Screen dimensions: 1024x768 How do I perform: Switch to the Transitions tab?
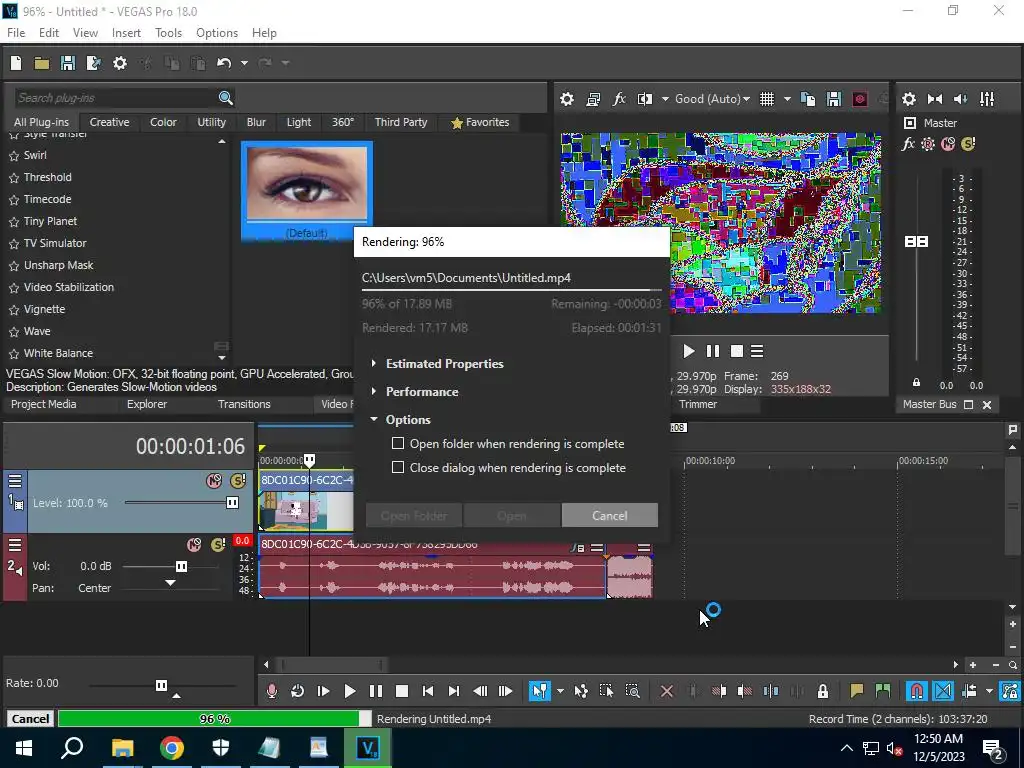244,404
